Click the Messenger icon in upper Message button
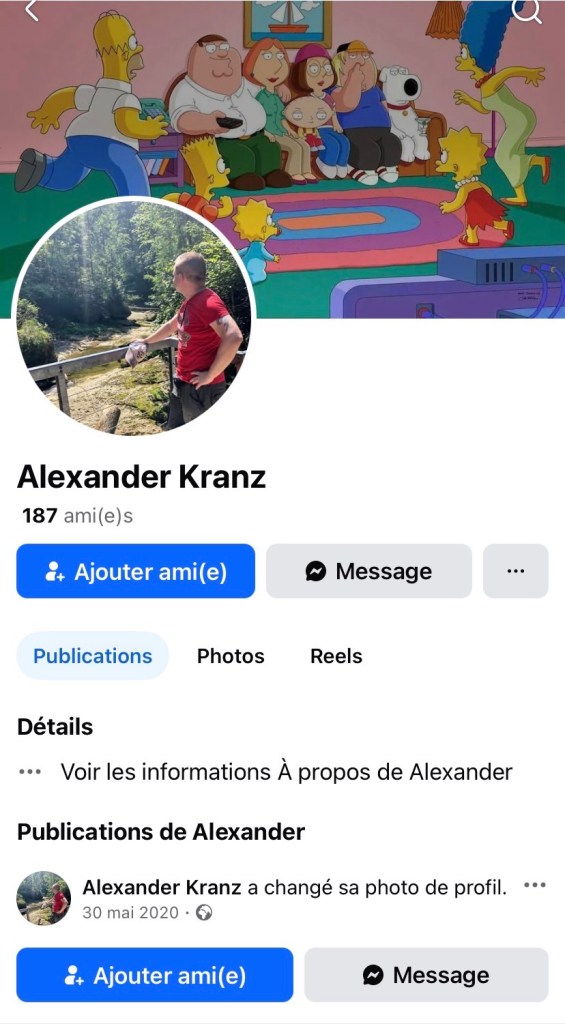This screenshot has width=565, height=1024. [315, 571]
